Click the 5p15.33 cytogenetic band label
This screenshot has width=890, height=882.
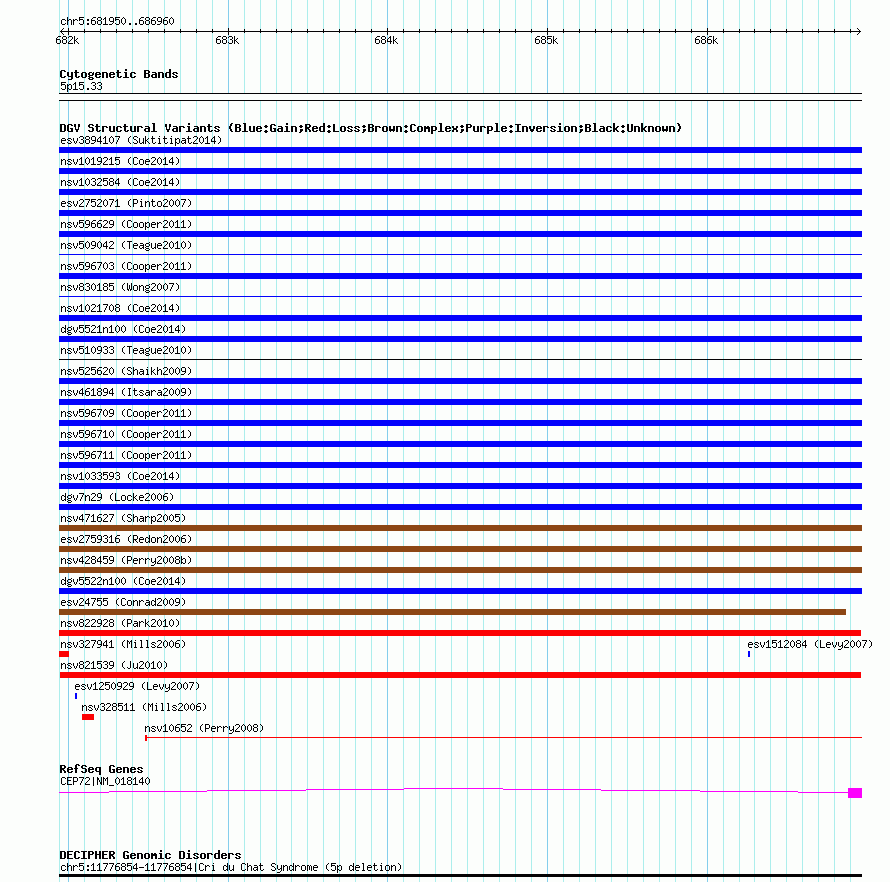pos(81,86)
